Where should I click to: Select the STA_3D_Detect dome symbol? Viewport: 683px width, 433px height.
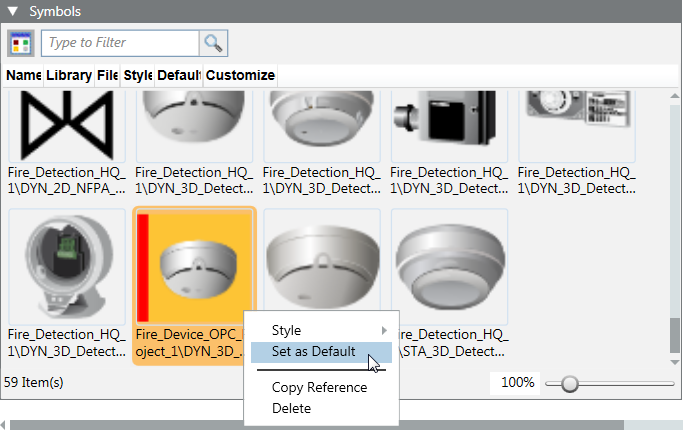click(x=449, y=266)
